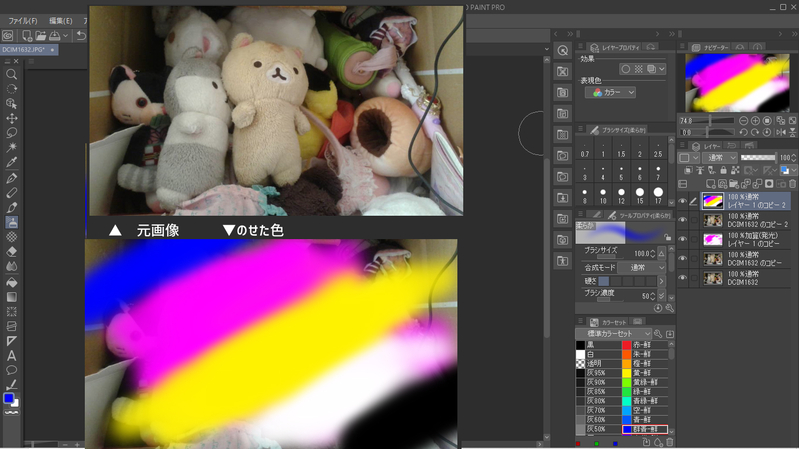Screen dimensions: 799x449
Task: Hide layer DCIM1632 のコピー
Action: click(682, 258)
